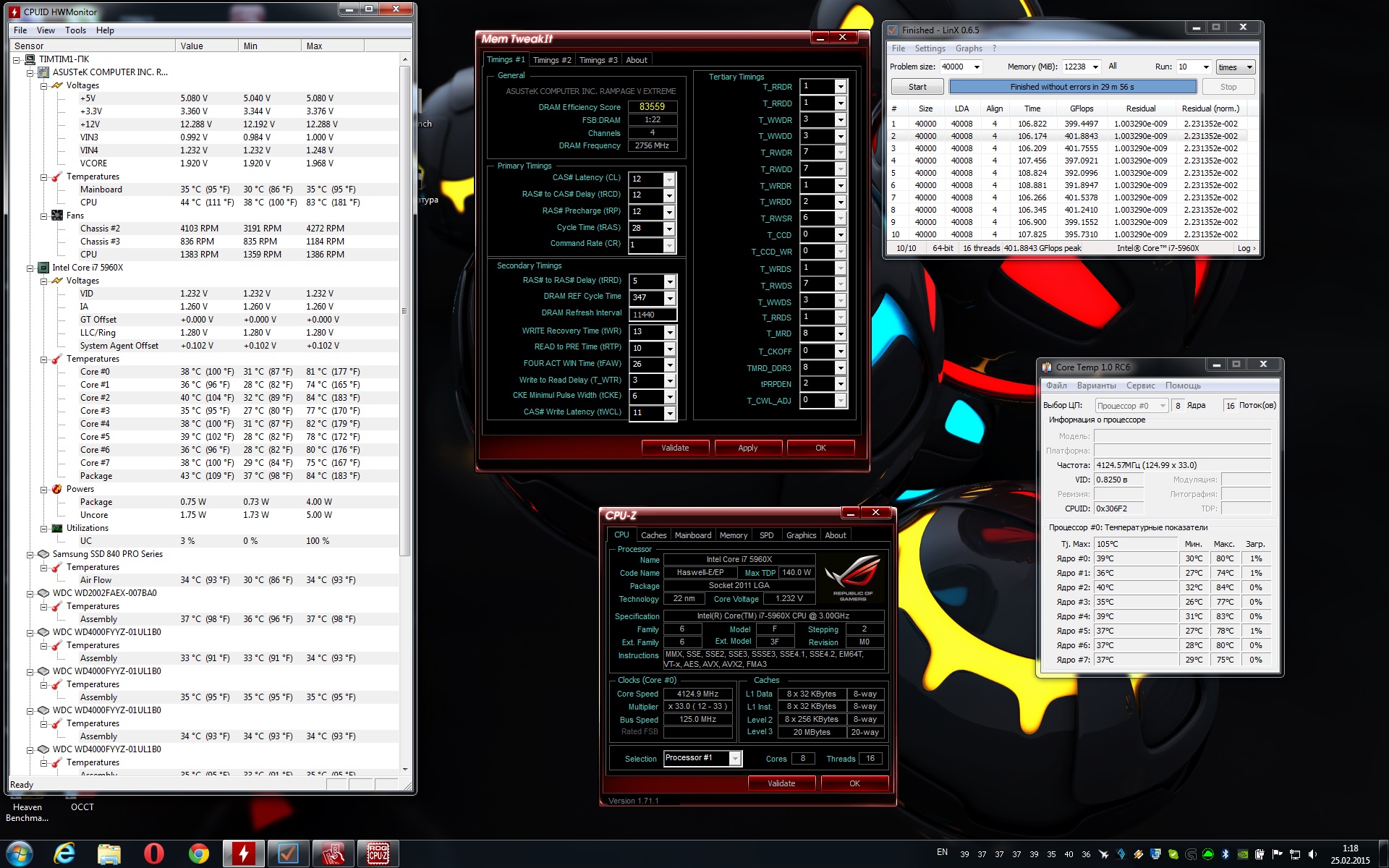Viewport: 1389px width, 868px height.
Task: Launch the Opera browser from the taskbar
Action: tap(153, 854)
